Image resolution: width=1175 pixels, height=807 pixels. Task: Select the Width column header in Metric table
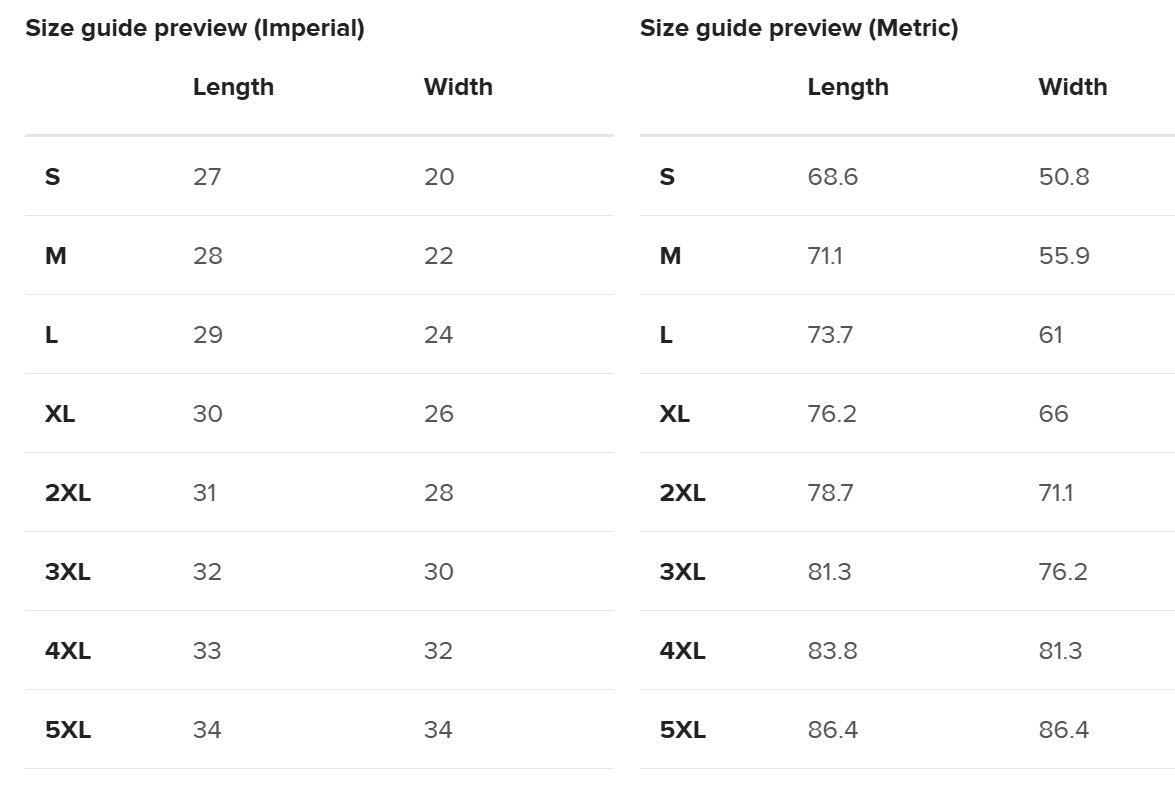[1073, 87]
